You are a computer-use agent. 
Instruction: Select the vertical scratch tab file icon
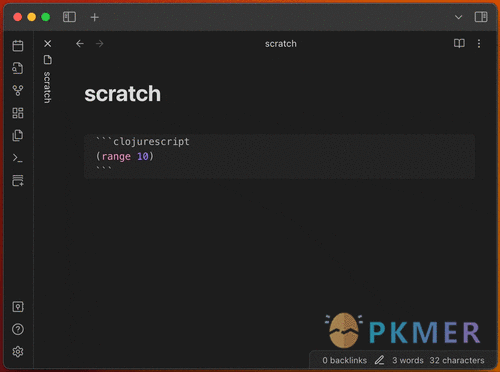click(48, 60)
